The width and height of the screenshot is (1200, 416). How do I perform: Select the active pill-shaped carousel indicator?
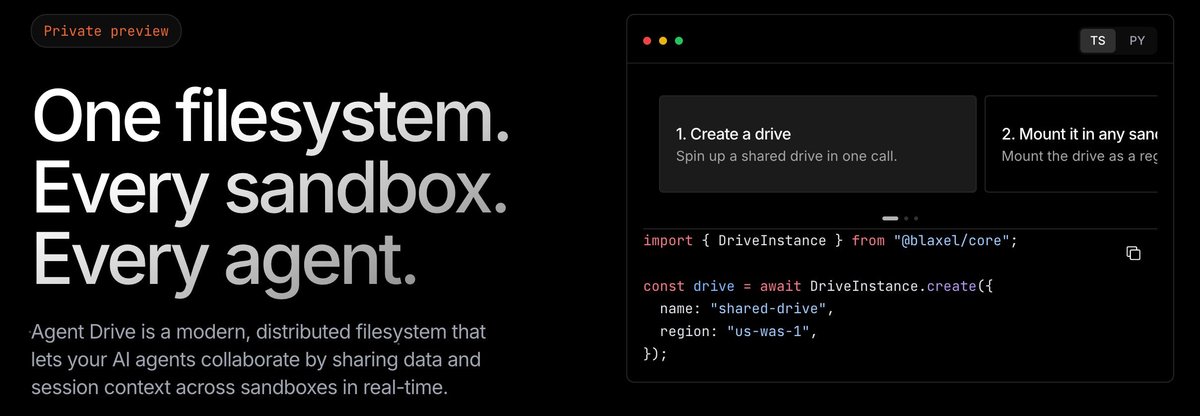(x=890, y=217)
